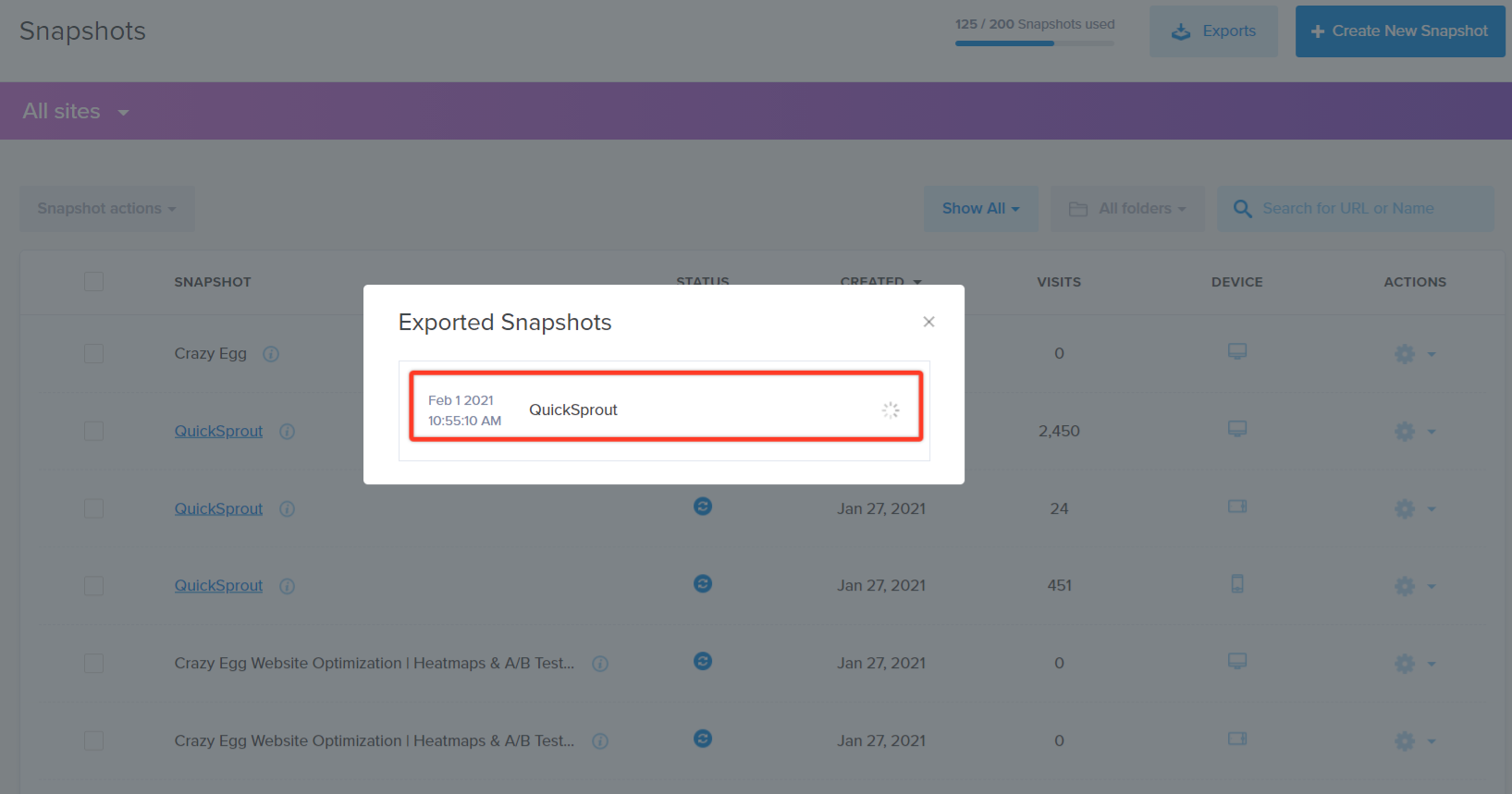Viewport: 1512px width, 794px height.
Task: Open the QuickSprout export entry in dialog
Action: [x=666, y=409]
